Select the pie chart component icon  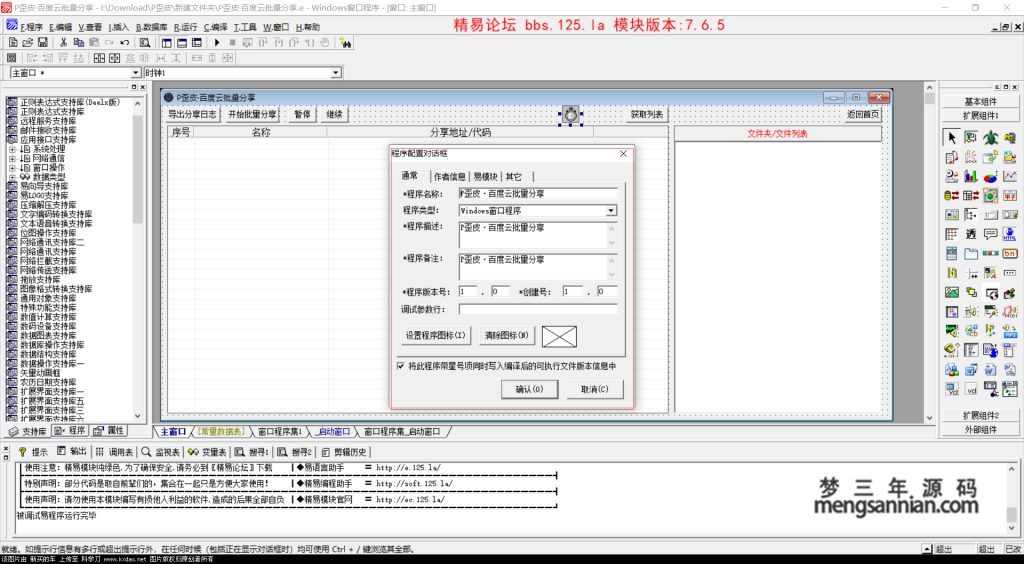(991, 176)
